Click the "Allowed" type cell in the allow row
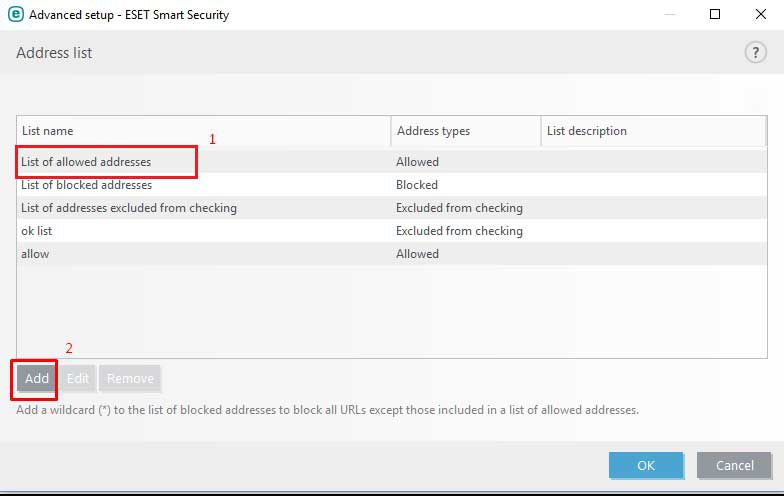The image size is (784, 496). [x=417, y=254]
